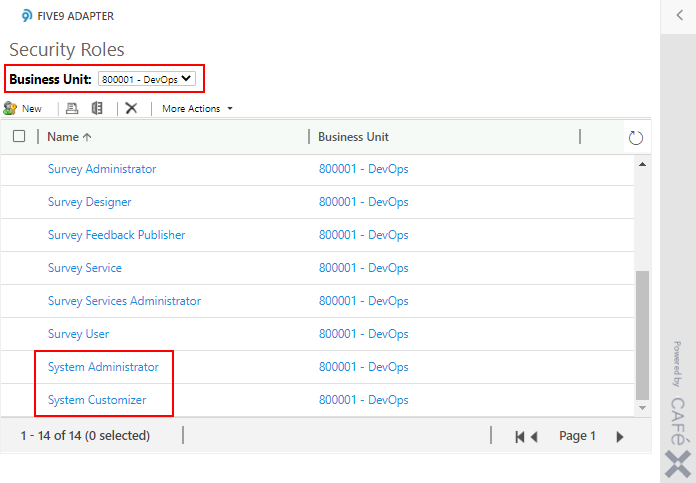Click the New security role icon
This screenshot has width=696, height=483.
pyautogui.click(x=11, y=108)
